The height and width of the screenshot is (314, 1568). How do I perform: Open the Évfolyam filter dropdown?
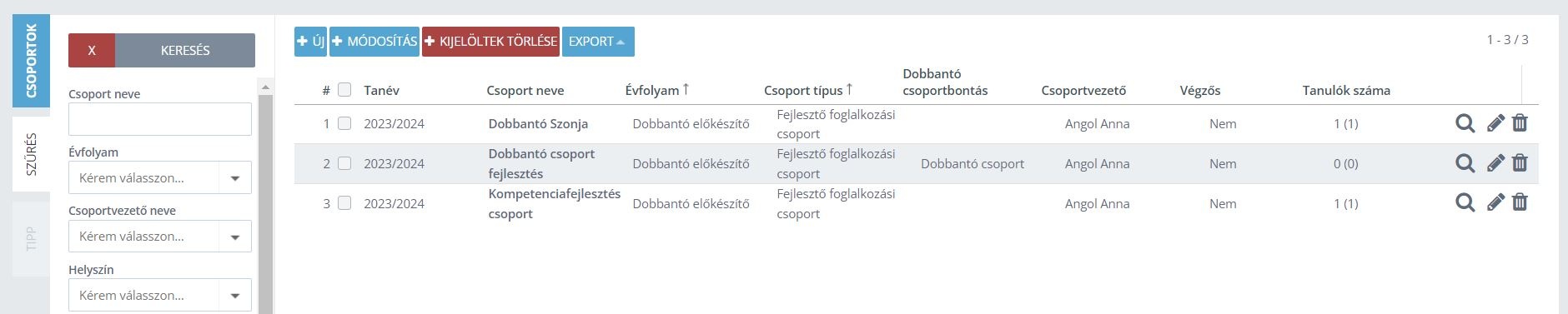click(160, 177)
